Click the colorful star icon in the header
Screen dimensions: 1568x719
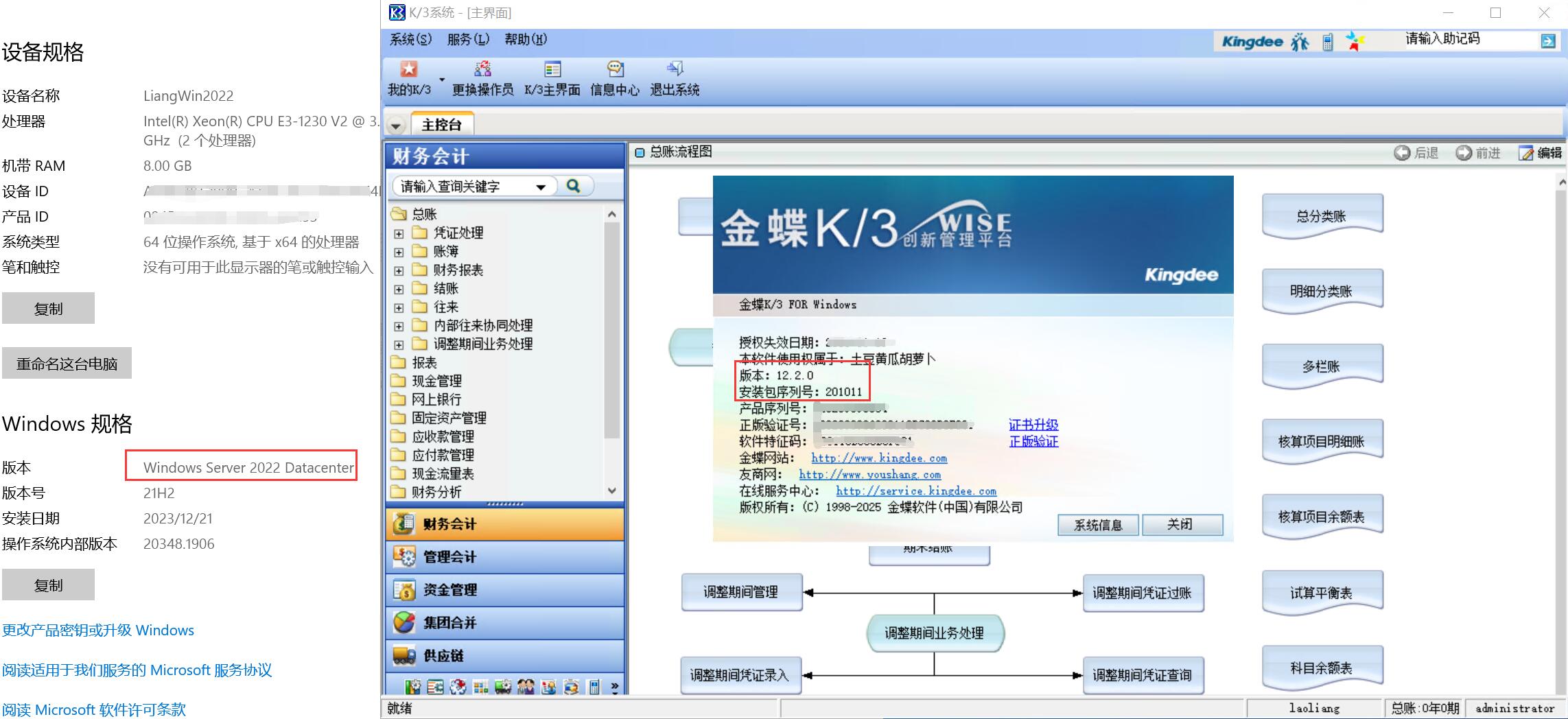[x=1354, y=41]
